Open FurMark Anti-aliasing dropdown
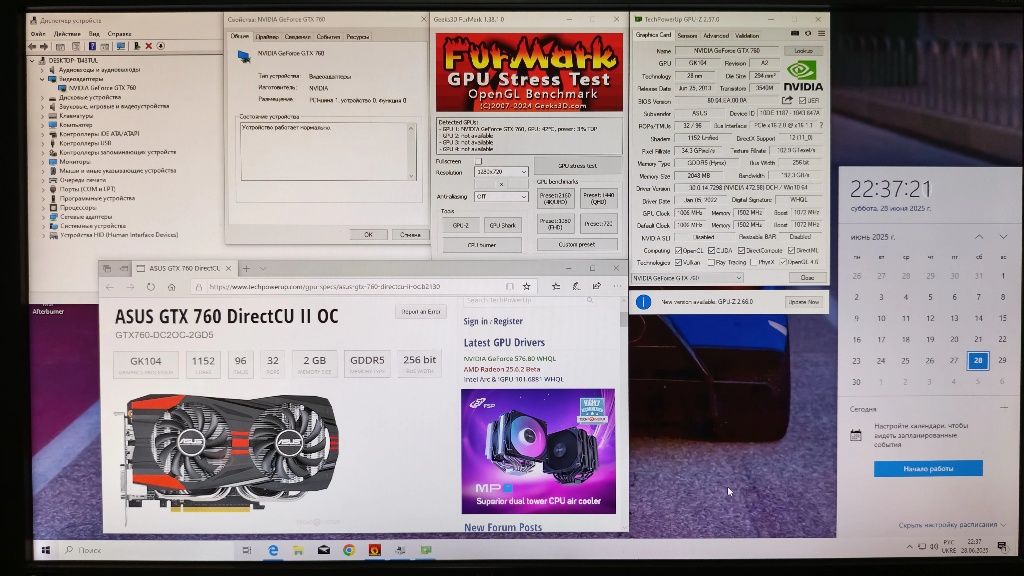Image resolution: width=1024 pixels, height=576 pixels. [x=501, y=196]
